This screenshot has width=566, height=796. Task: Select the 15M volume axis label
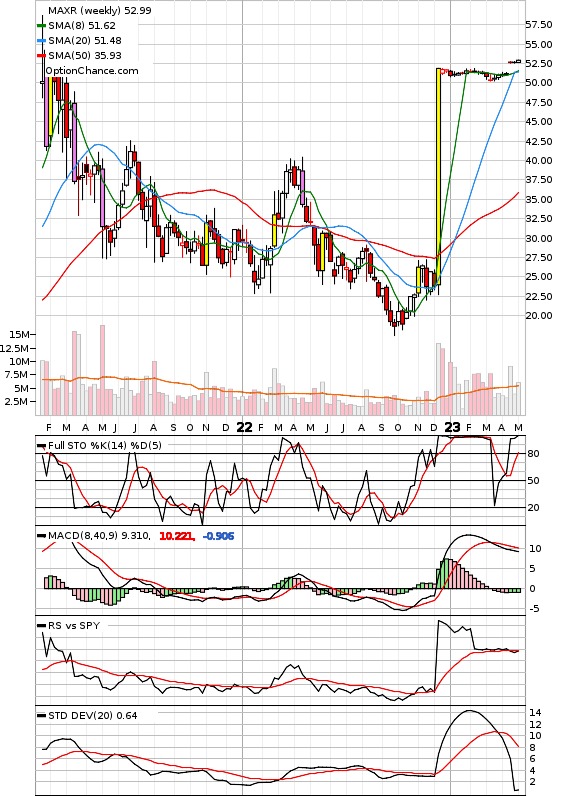(x=19, y=335)
